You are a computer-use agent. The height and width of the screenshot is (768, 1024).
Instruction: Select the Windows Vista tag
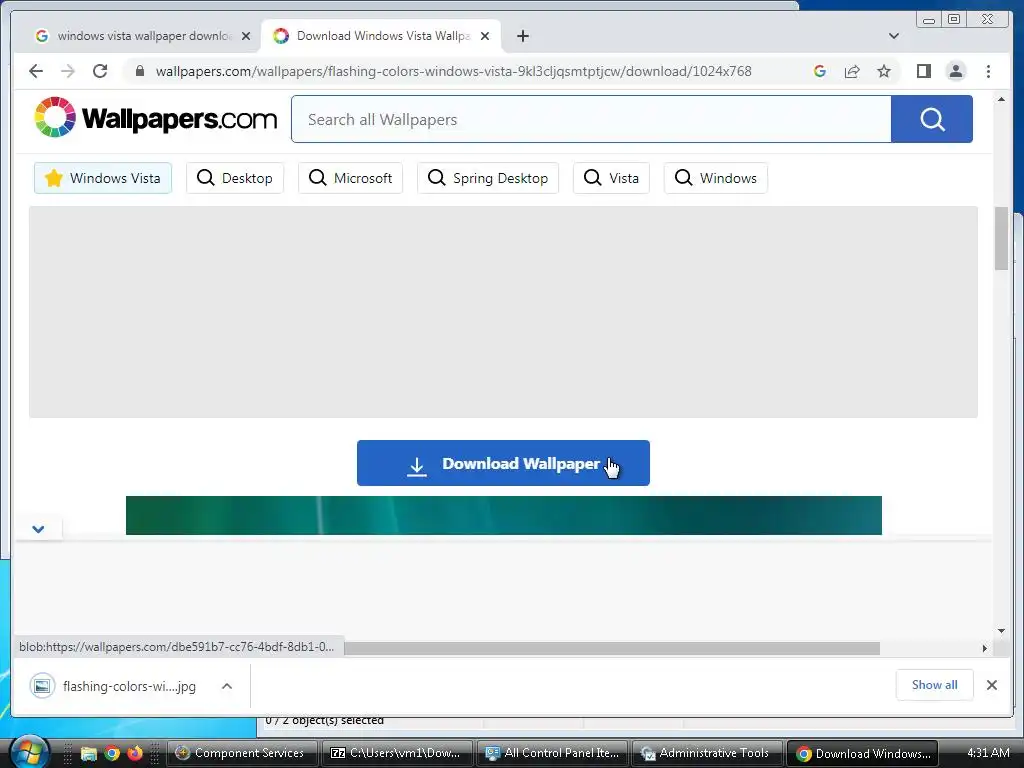pos(103,178)
